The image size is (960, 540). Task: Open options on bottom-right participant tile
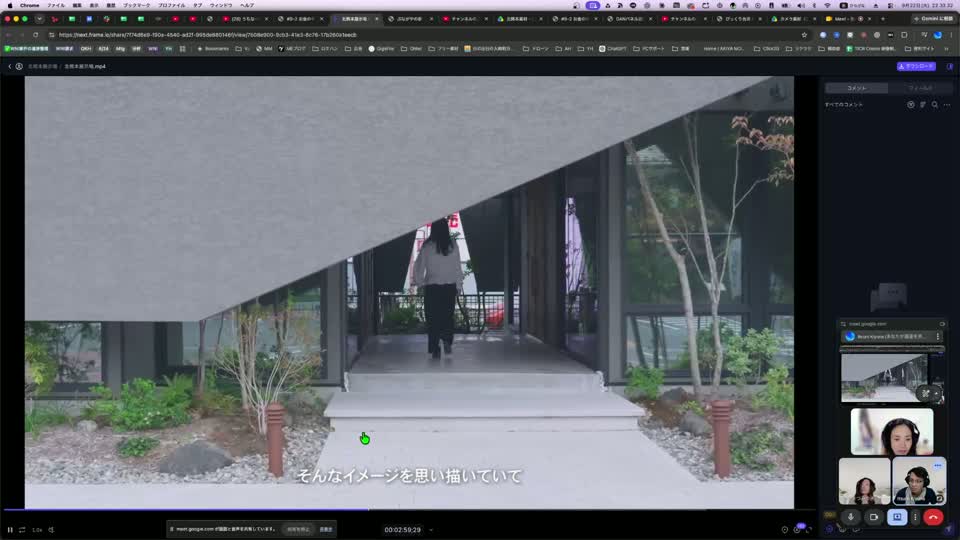coord(937,465)
